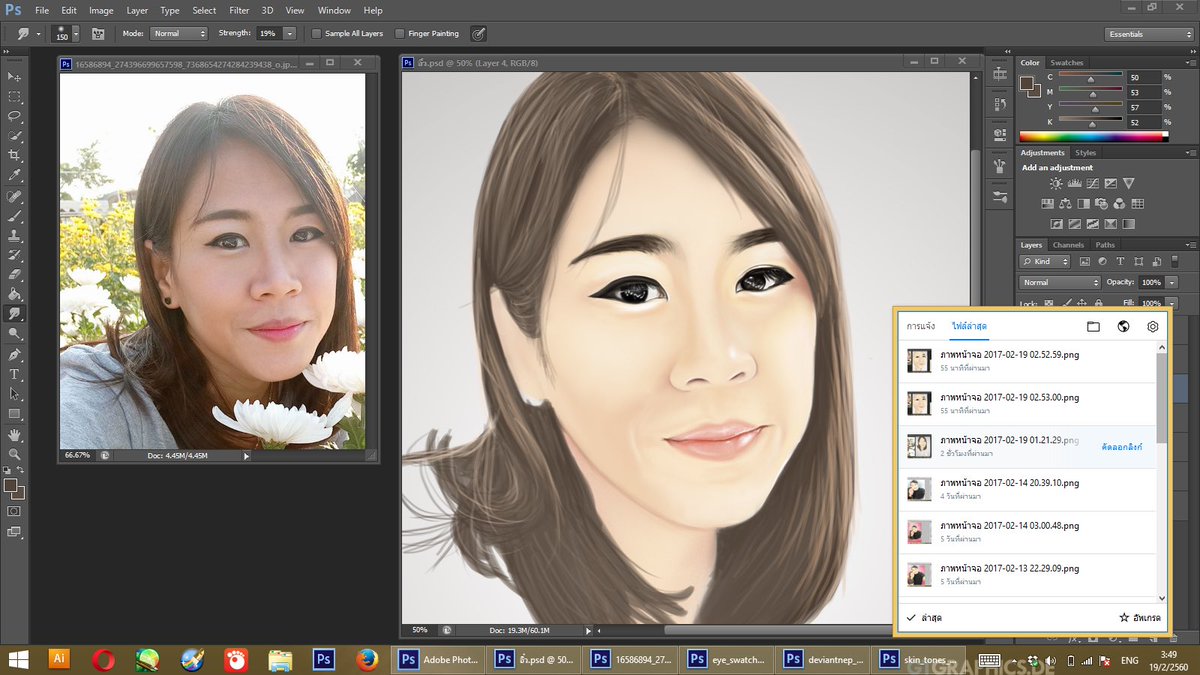Viewport: 1200px width, 675px height.
Task: Open the Window menu
Action: [334, 10]
